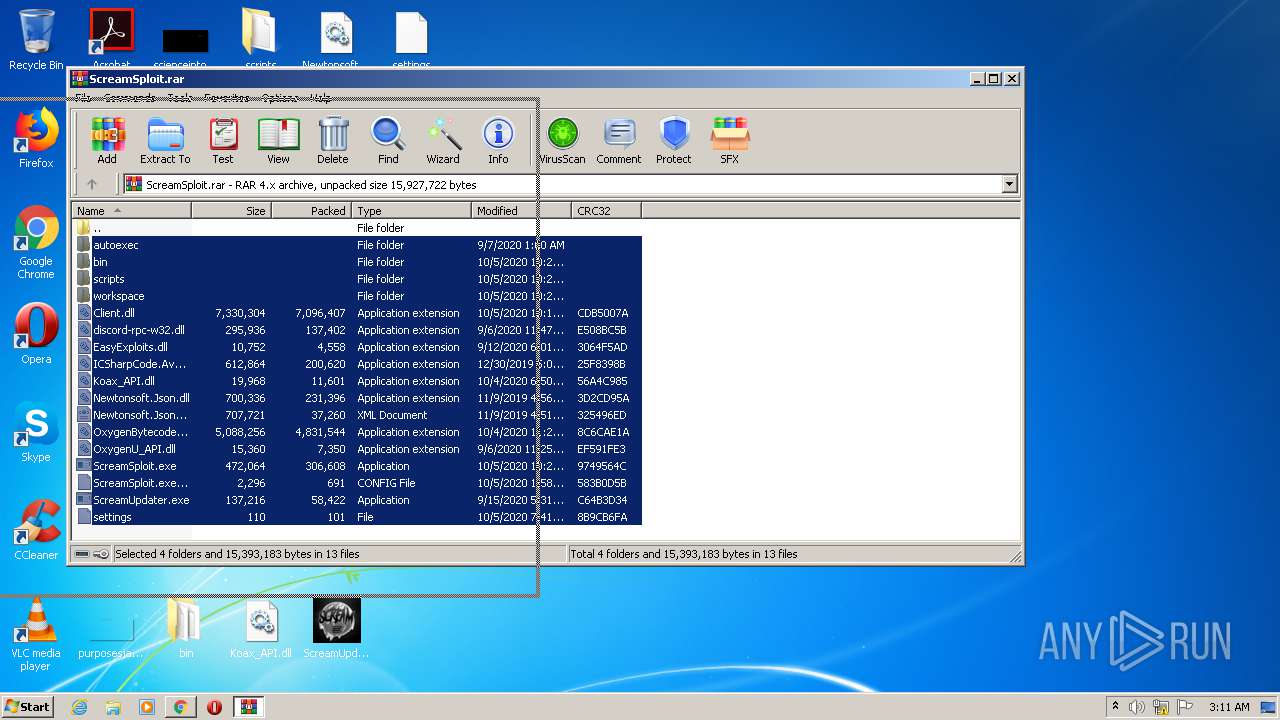Select Koax_API.dll in archive list
This screenshot has width=1280, height=720.
click(357, 381)
